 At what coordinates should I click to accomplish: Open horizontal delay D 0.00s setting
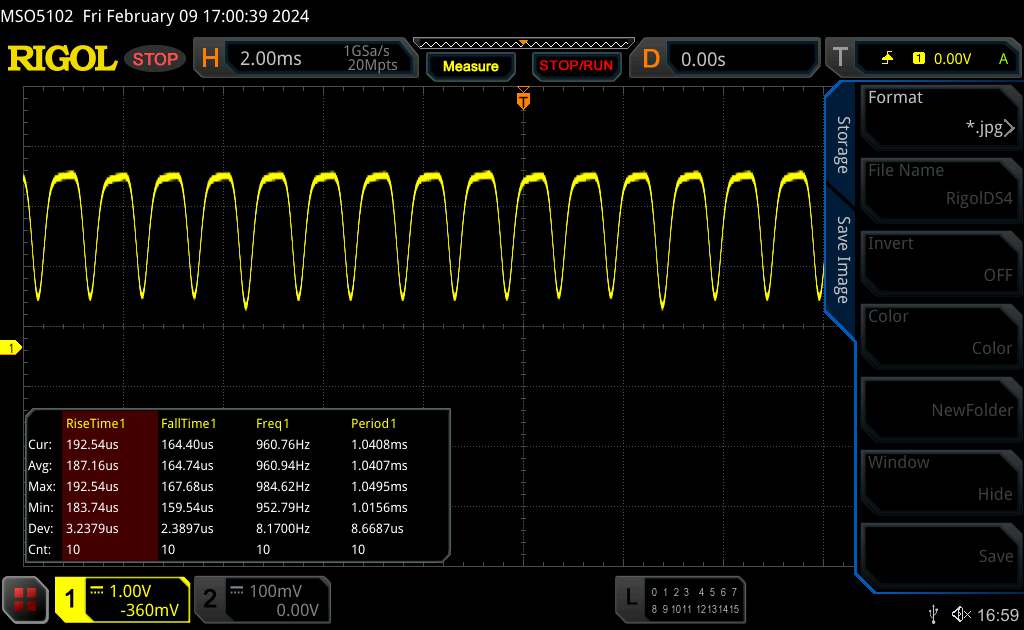724,58
